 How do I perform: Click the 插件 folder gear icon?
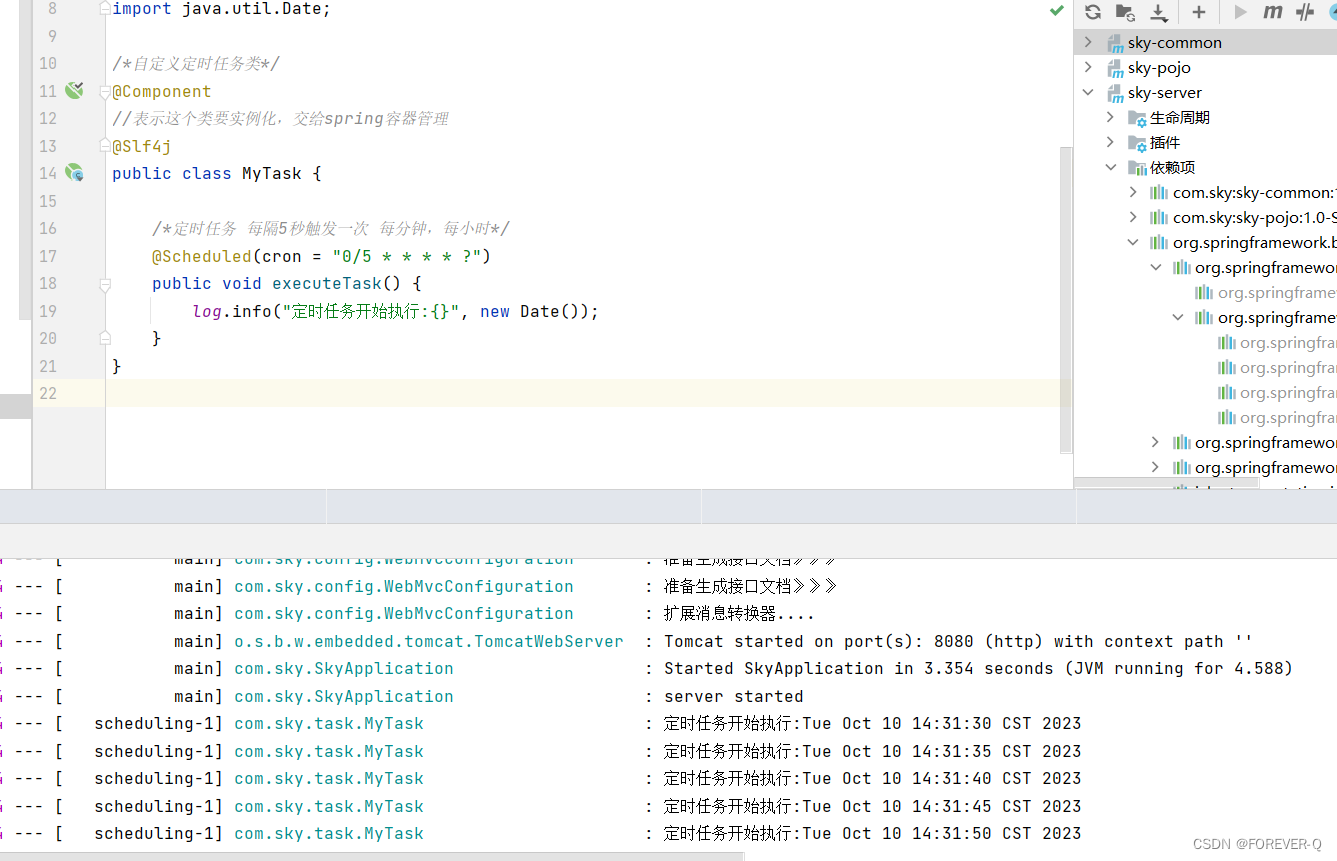[x=1137, y=143]
